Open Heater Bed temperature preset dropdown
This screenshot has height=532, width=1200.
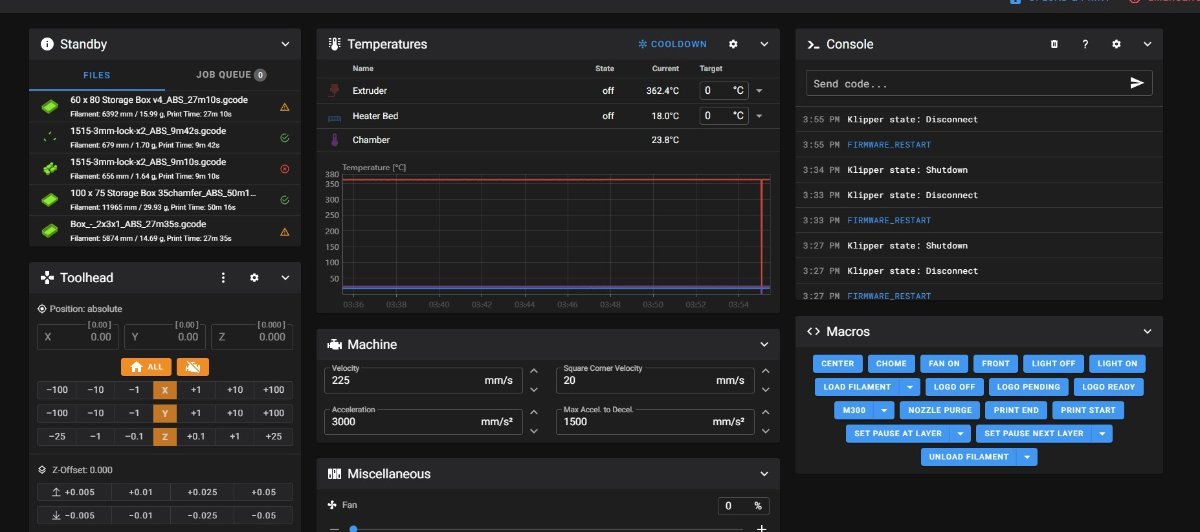(x=759, y=116)
